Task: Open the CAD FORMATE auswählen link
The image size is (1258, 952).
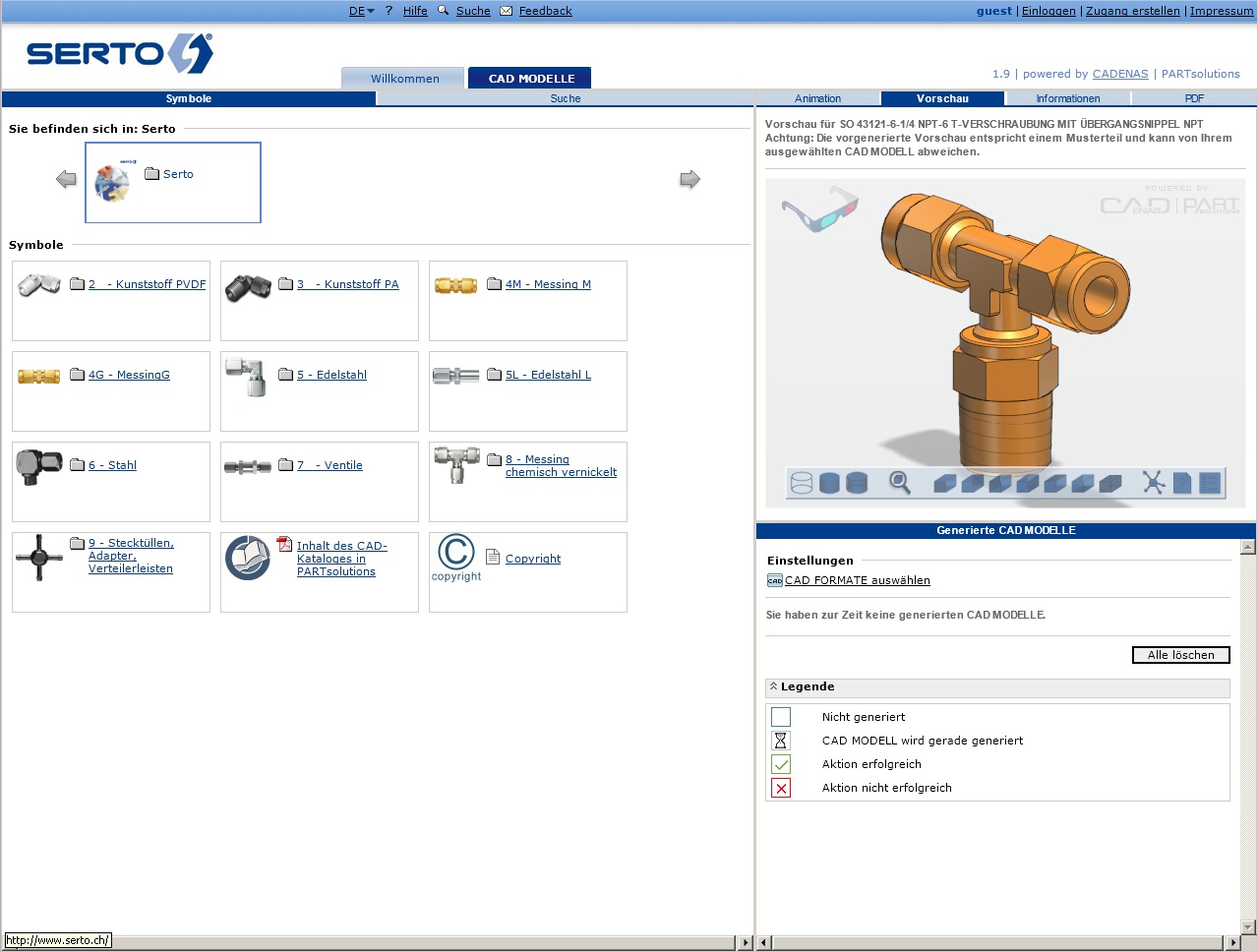Action: point(857,580)
